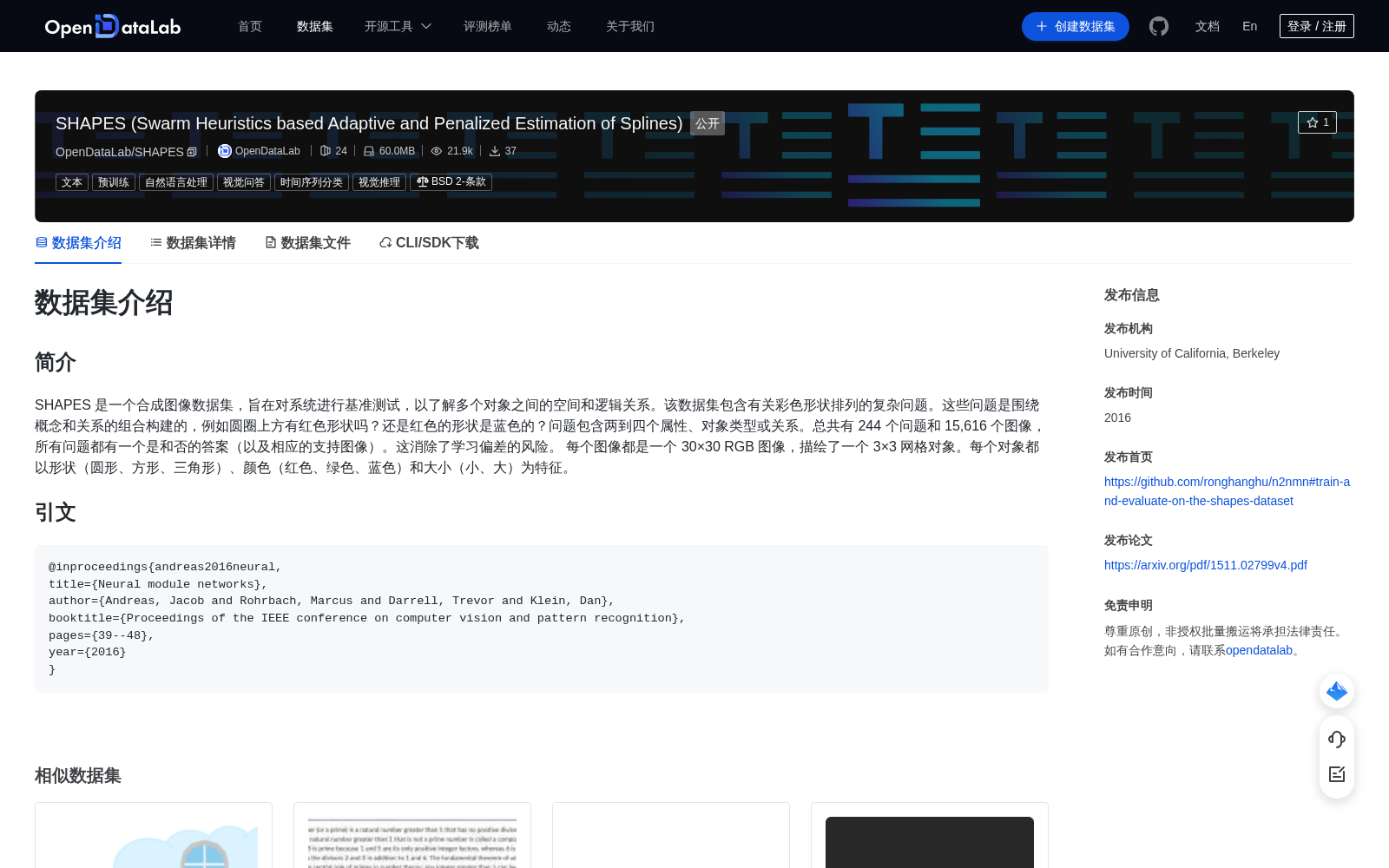Open the similar dataset card with dark thumbnail
The height and width of the screenshot is (868, 1389).
(930, 835)
